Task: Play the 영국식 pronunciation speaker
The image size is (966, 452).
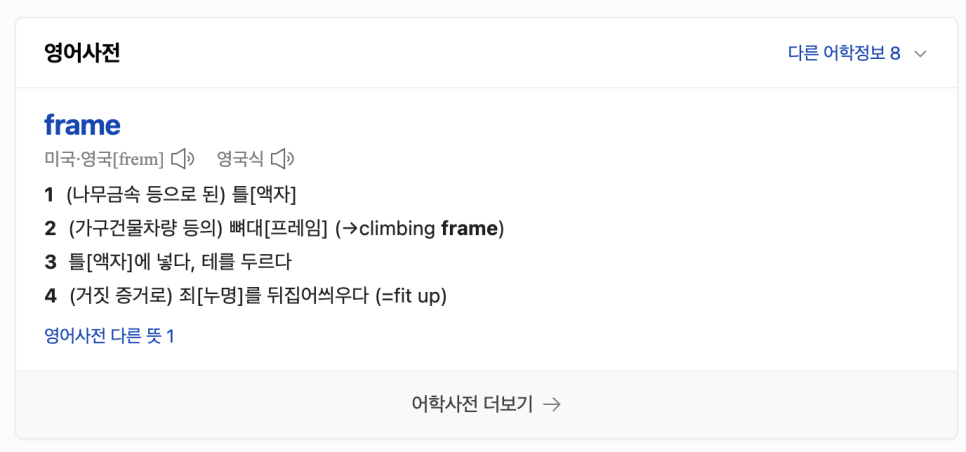Action: click(283, 159)
